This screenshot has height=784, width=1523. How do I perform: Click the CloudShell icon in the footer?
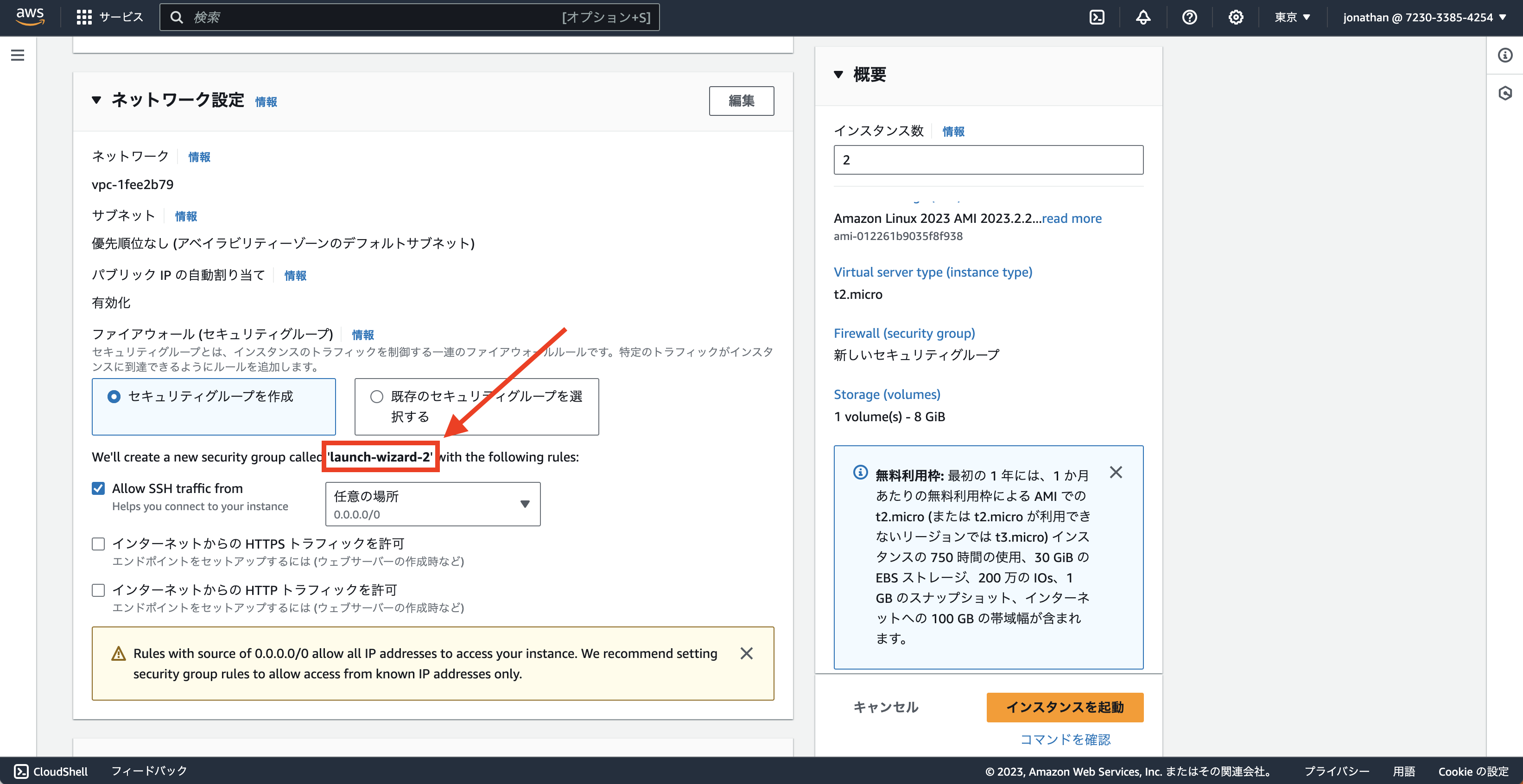[21, 771]
